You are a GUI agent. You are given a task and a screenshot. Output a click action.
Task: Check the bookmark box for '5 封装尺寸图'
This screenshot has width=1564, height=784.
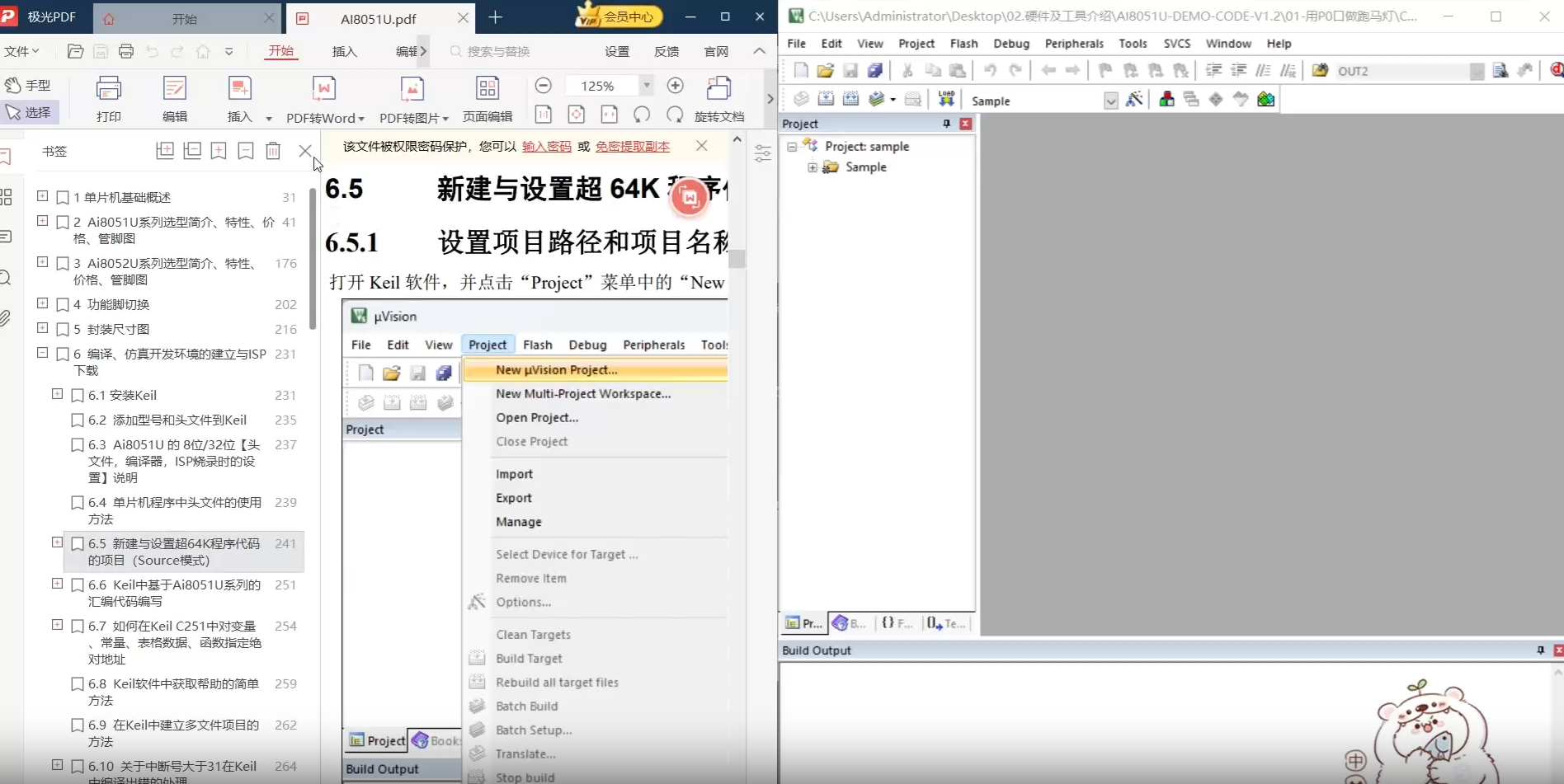(x=62, y=330)
